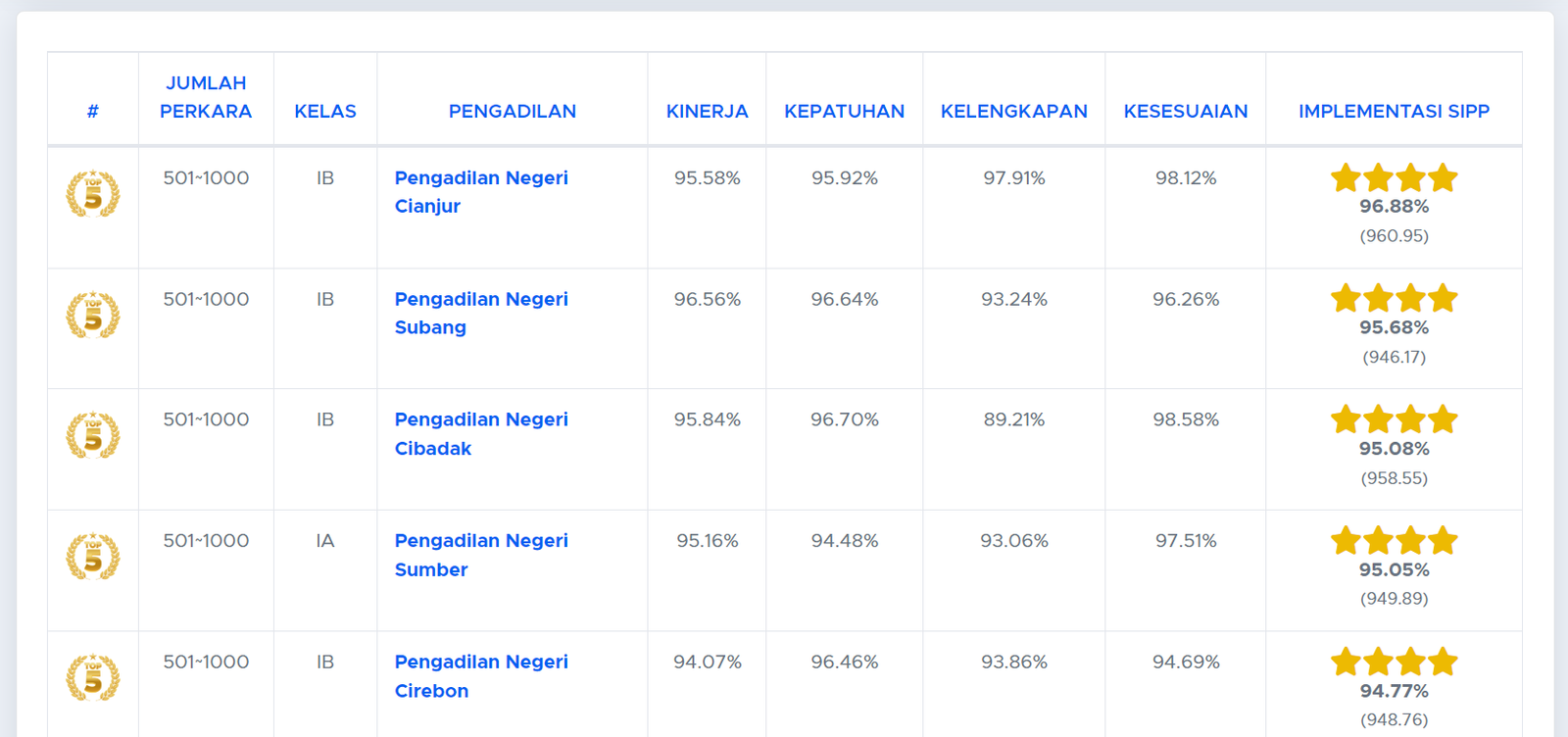The height and width of the screenshot is (737, 1568).
Task: Sort by KEPATUHAN column header
Action: (844, 112)
